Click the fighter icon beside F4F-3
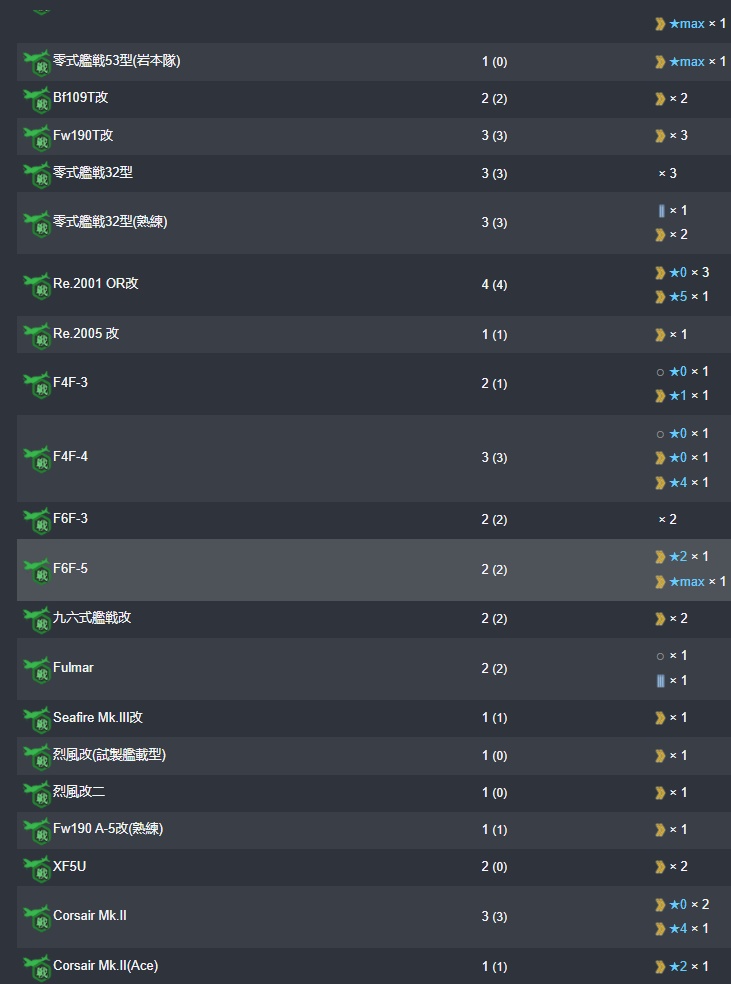The image size is (731, 984). point(37,385)
